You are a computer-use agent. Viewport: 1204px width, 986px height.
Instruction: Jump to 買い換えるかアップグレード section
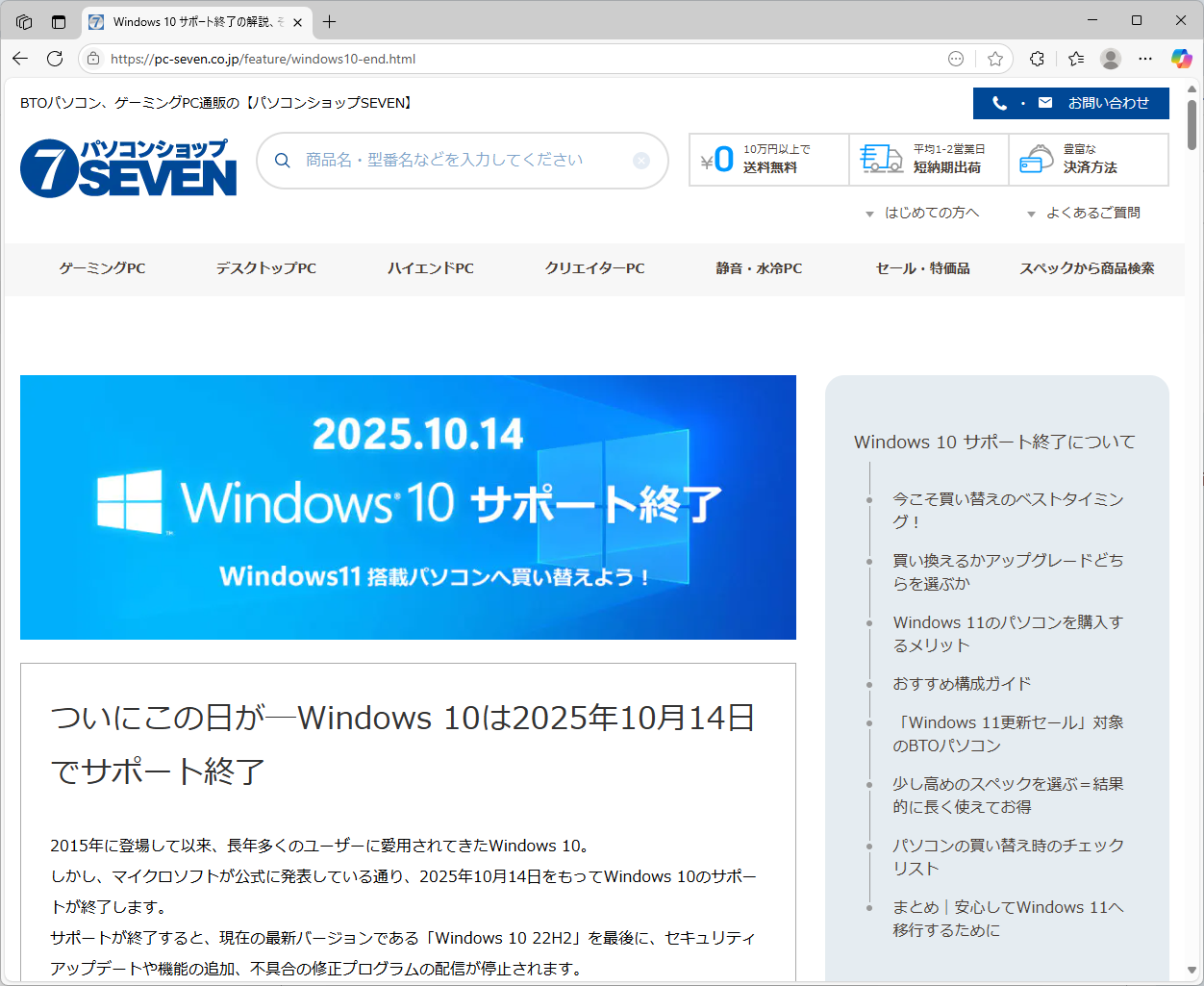(1008, 572)
